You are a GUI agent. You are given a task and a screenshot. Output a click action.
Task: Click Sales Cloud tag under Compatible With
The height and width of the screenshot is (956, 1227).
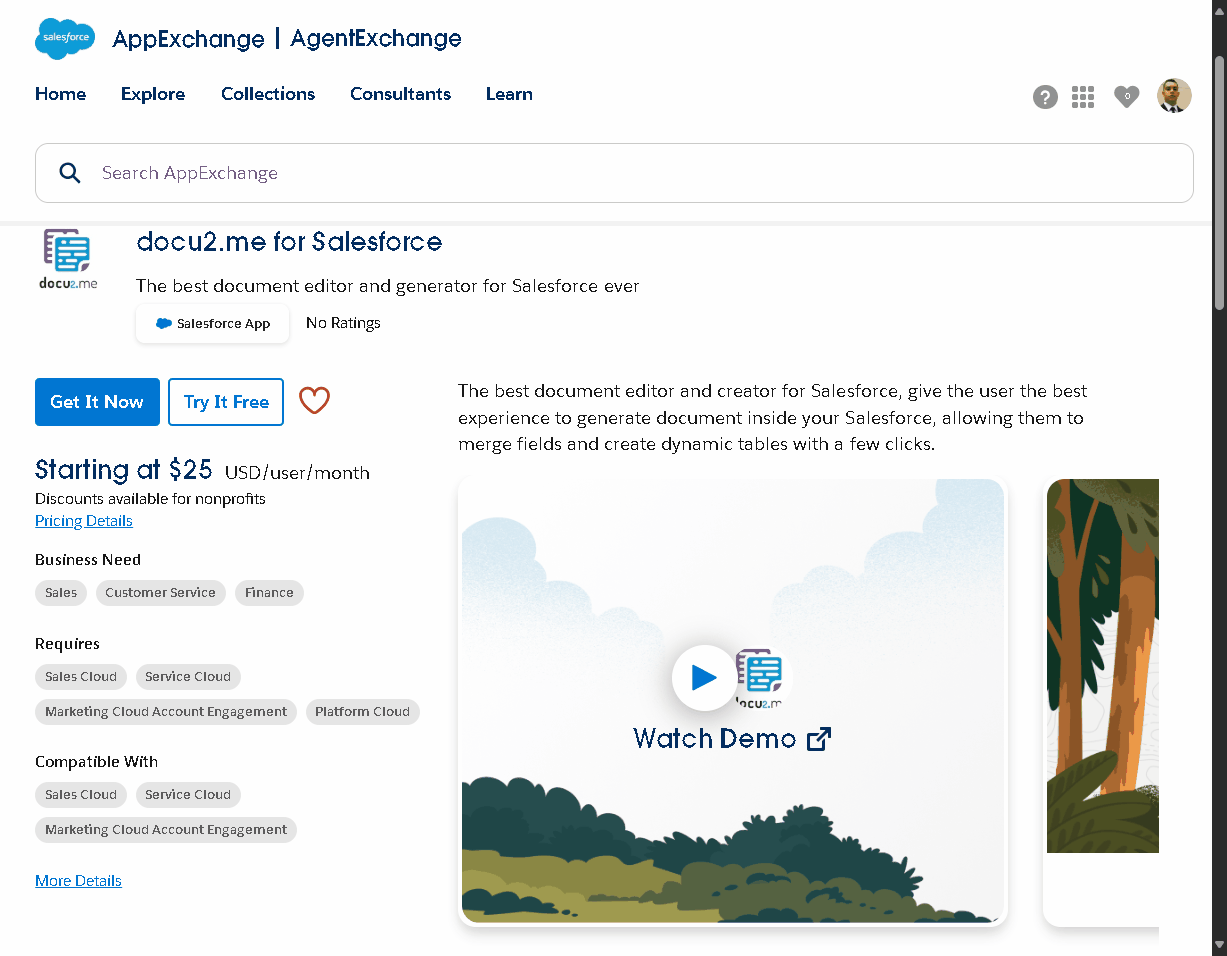coord(81,795)
